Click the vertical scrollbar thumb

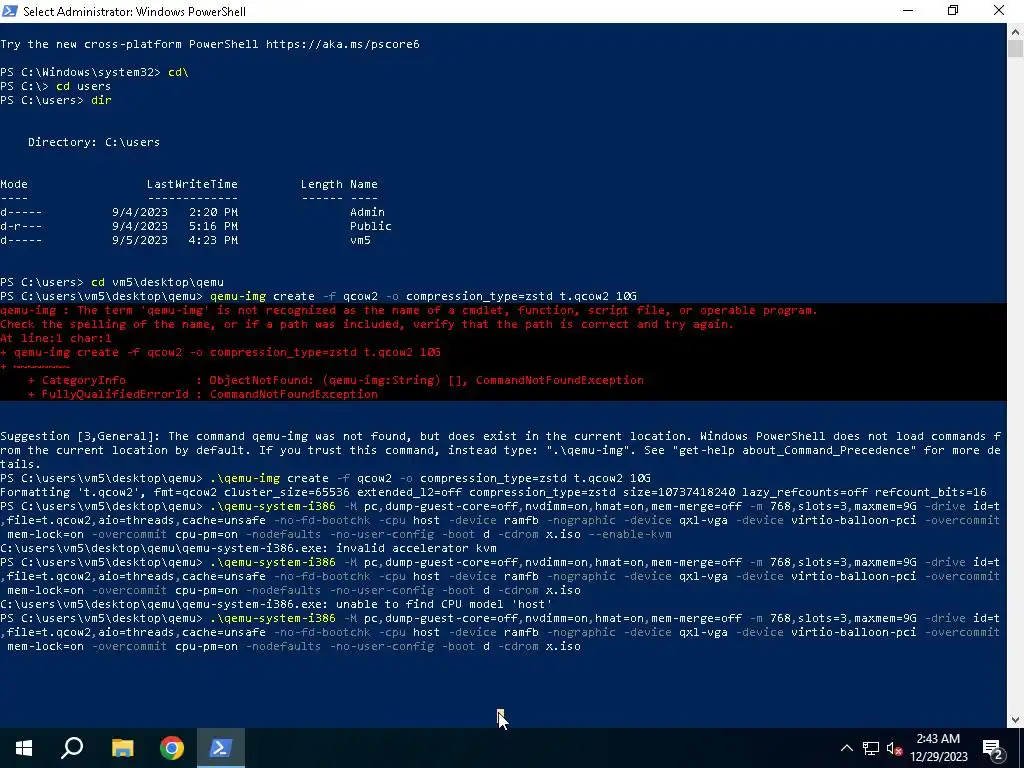(x=1015, y=49)
